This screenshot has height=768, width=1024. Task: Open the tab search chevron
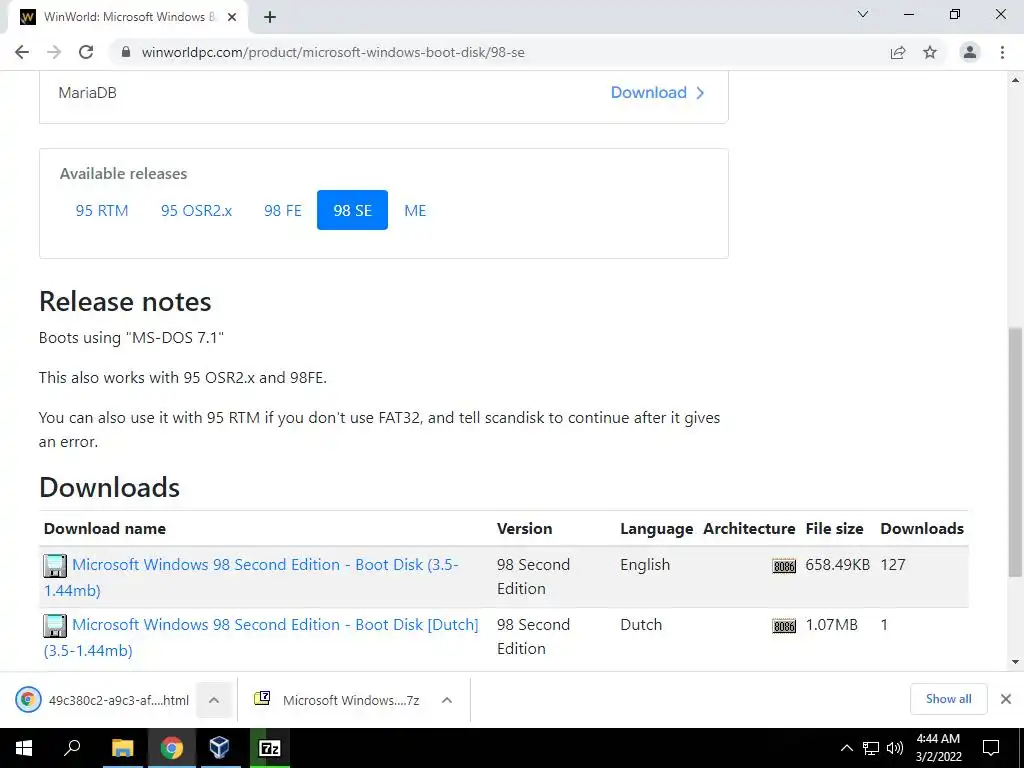click(863, 14)
